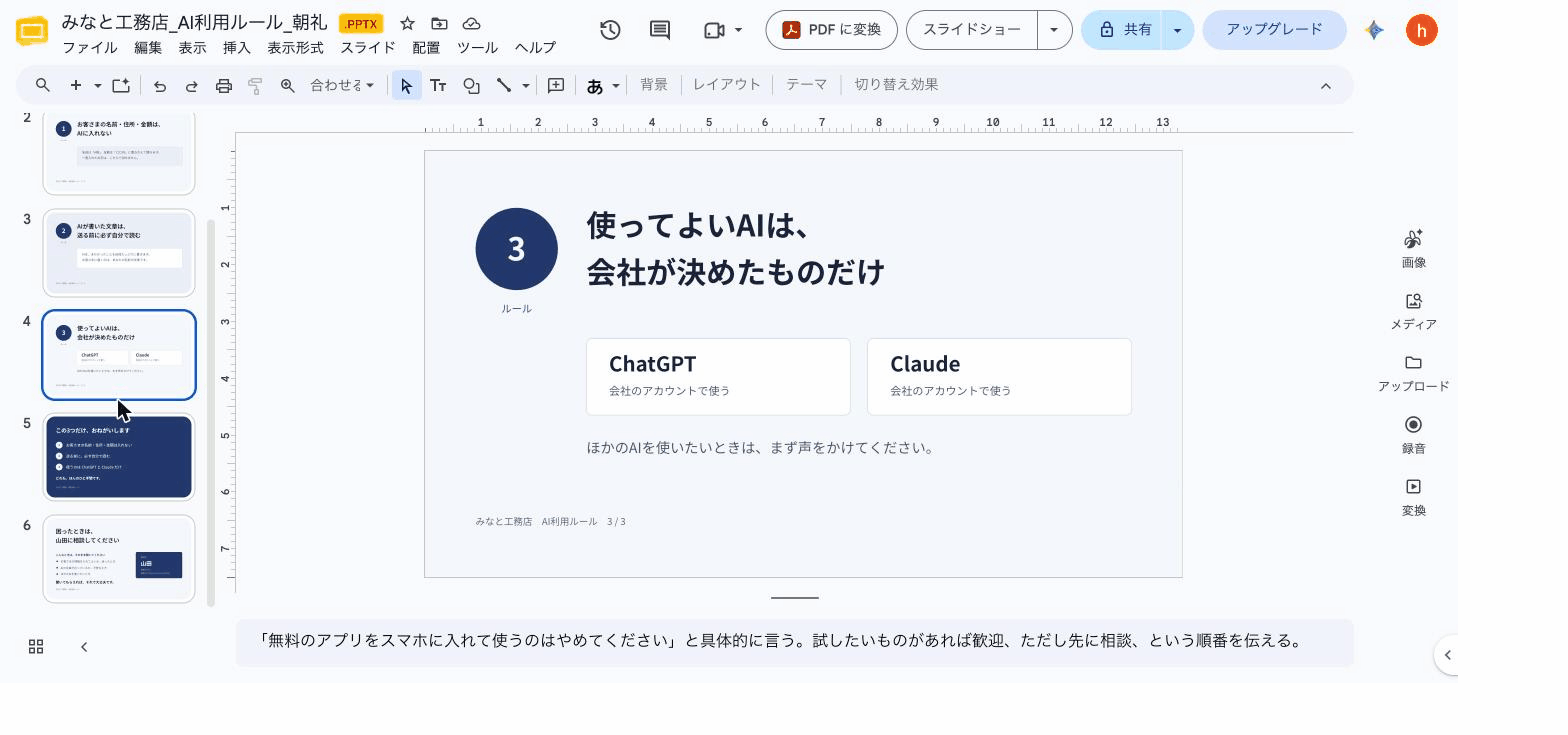Open the 画像 image side panel

tap(1413, 248)
